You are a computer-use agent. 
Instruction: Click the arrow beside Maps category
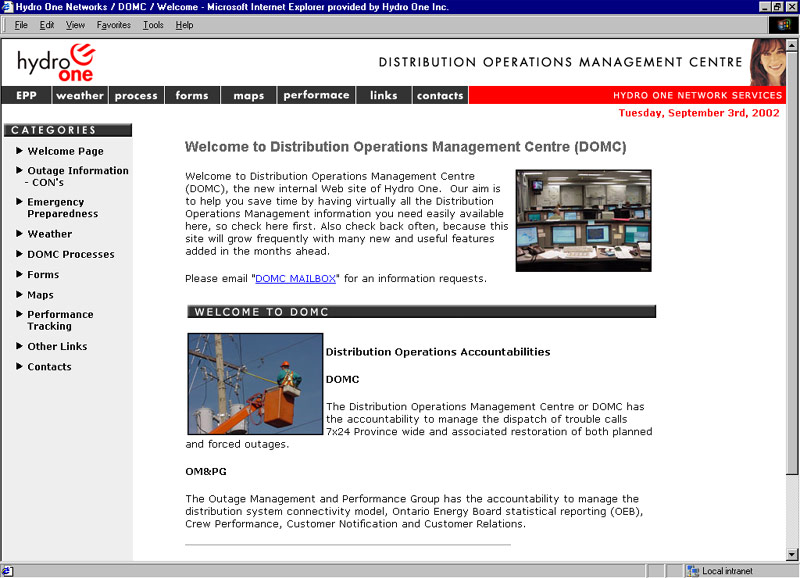19,294
